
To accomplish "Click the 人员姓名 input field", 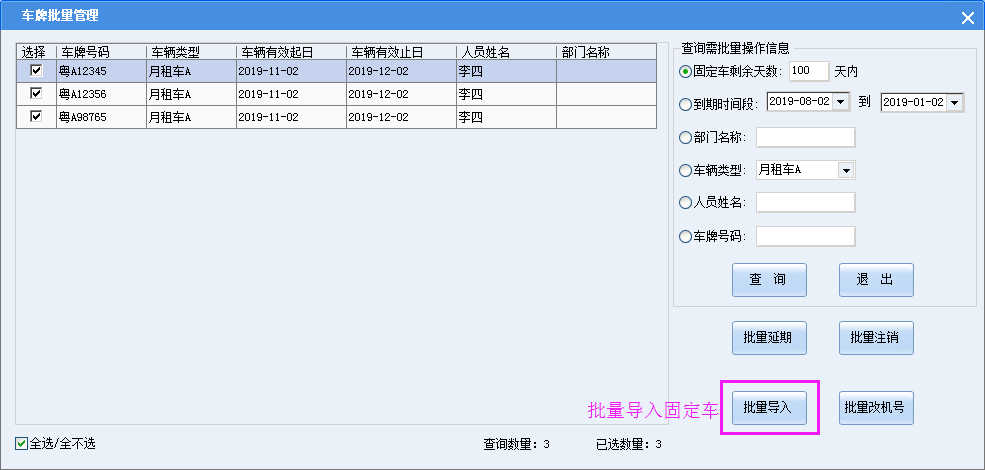I will [x=806, y=202].
